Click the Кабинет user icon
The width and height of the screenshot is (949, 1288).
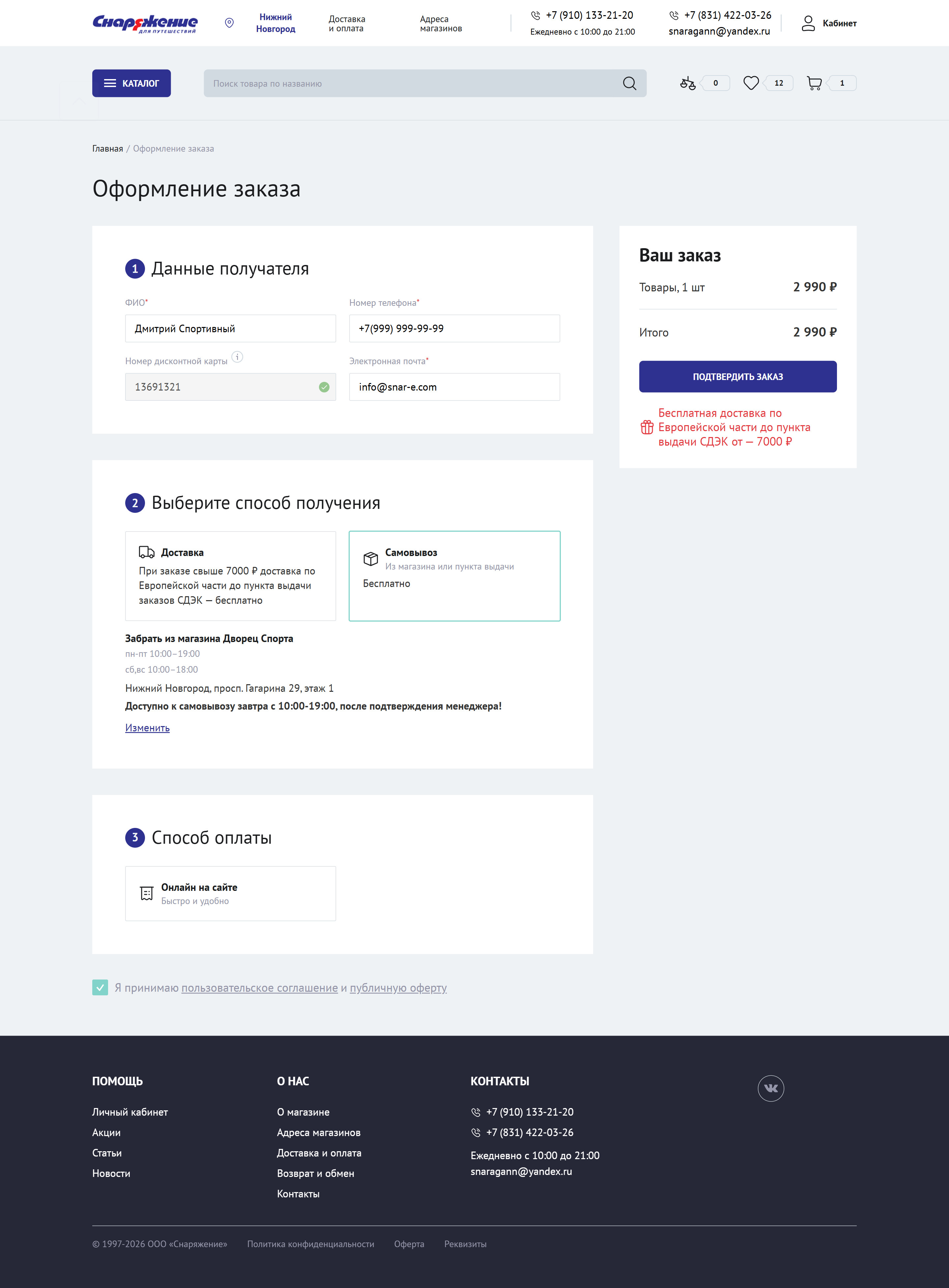[x=808, y=23]
